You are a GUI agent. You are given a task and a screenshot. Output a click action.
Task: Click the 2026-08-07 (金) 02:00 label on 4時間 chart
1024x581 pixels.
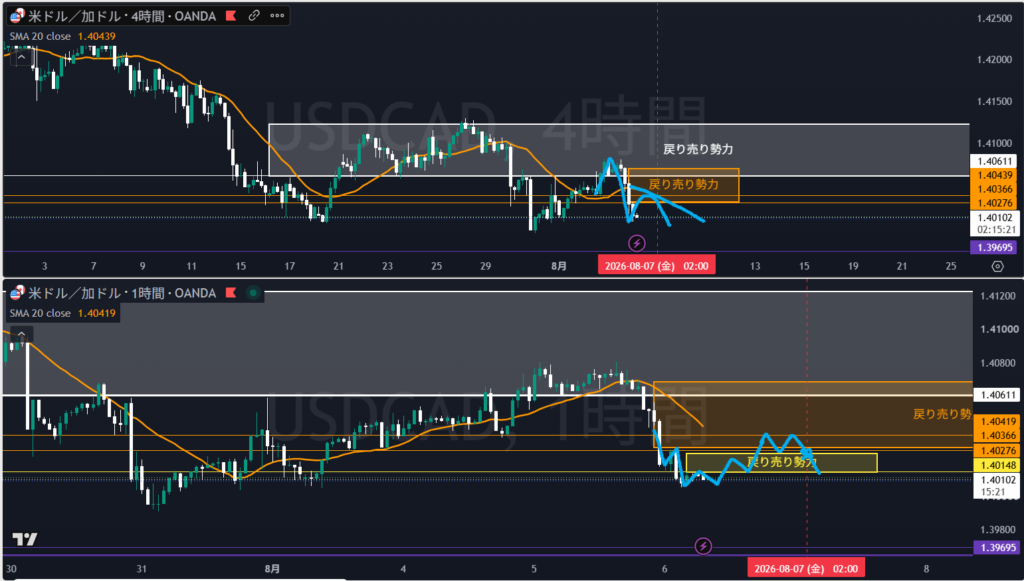tap(656, 266)
